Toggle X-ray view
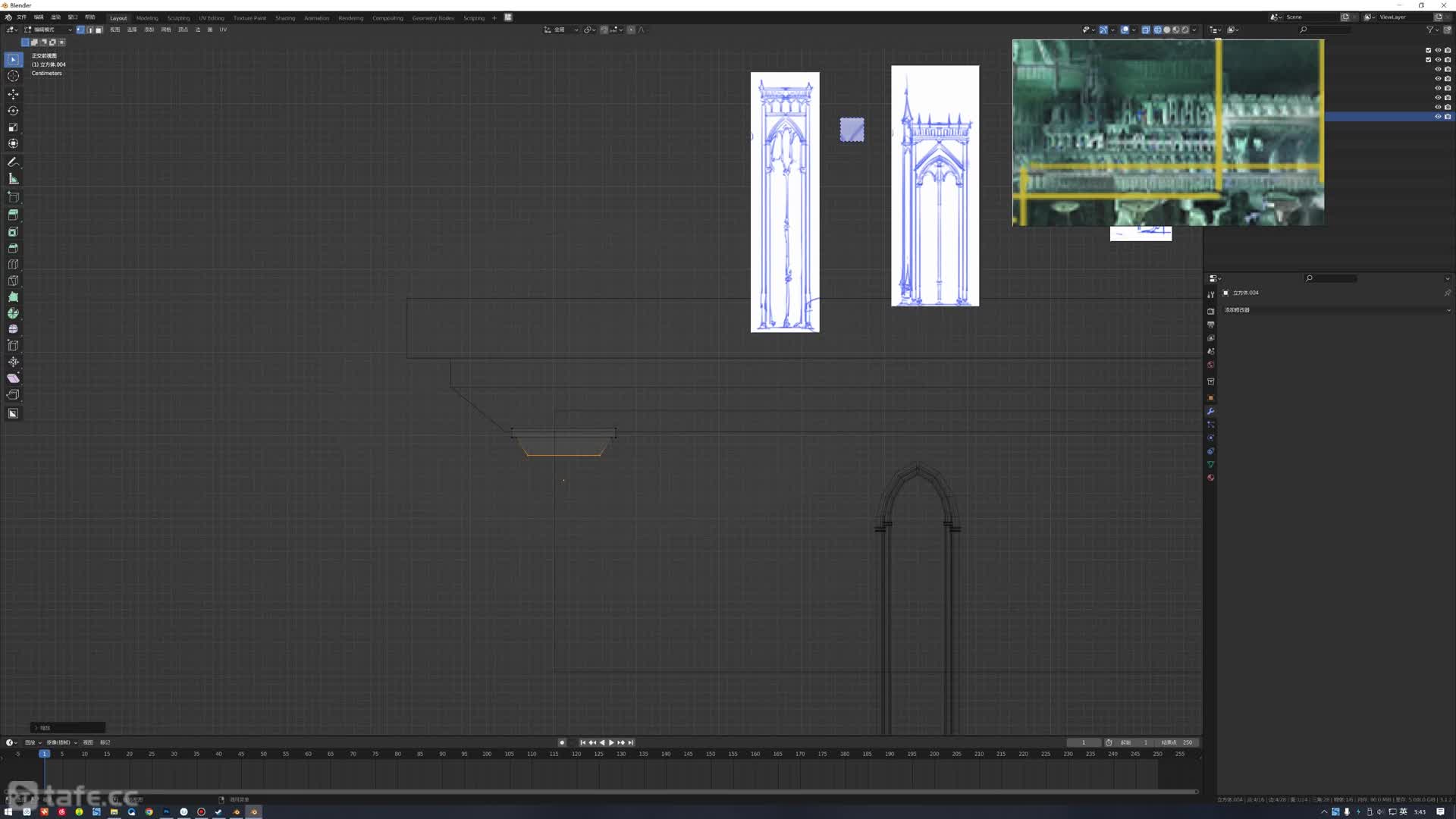1456x819 pixels. pyautogui.click(x=1146, y=30)
